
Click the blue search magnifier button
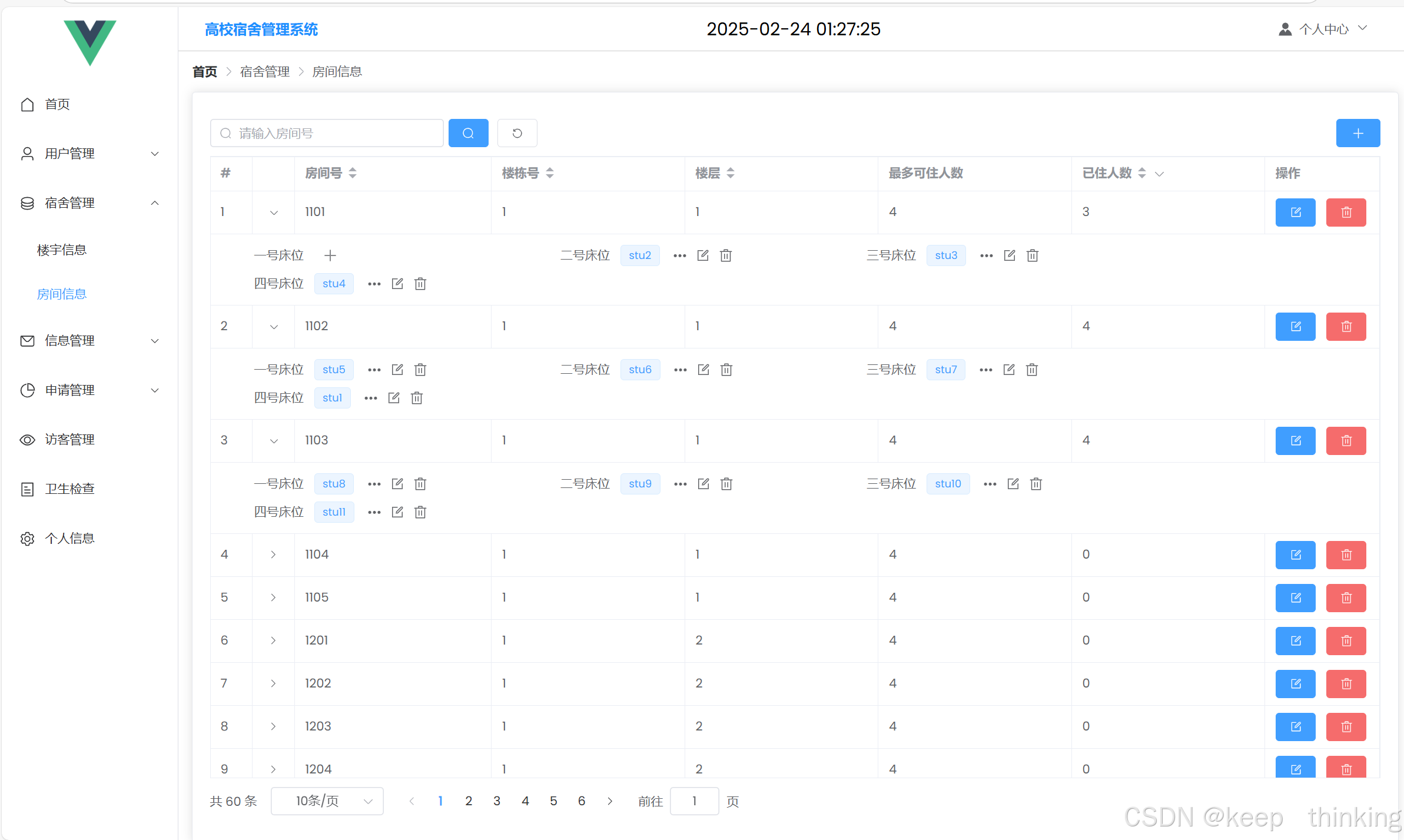[468, 133]
